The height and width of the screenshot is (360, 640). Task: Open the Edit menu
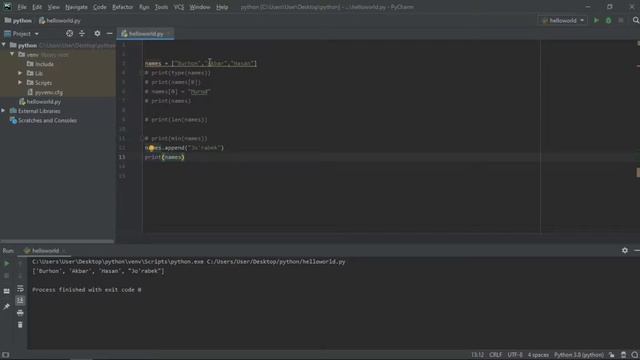(x=37, y=7)
